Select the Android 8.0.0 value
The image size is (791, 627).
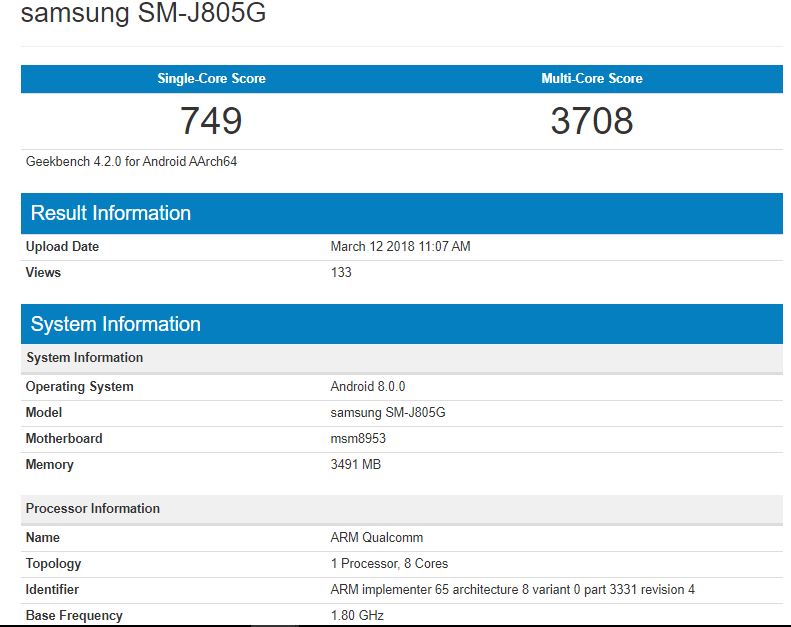pyautogui.click(x=368, y=386)
